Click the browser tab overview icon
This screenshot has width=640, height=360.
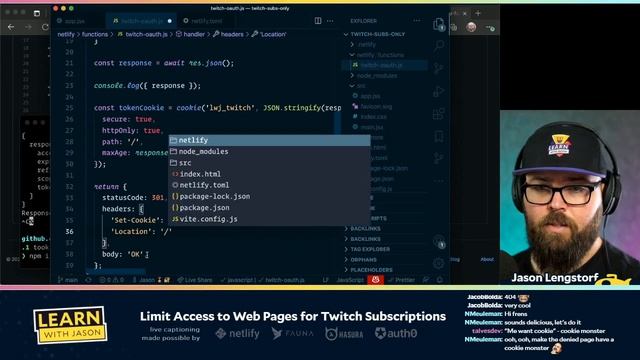[37, 13]
